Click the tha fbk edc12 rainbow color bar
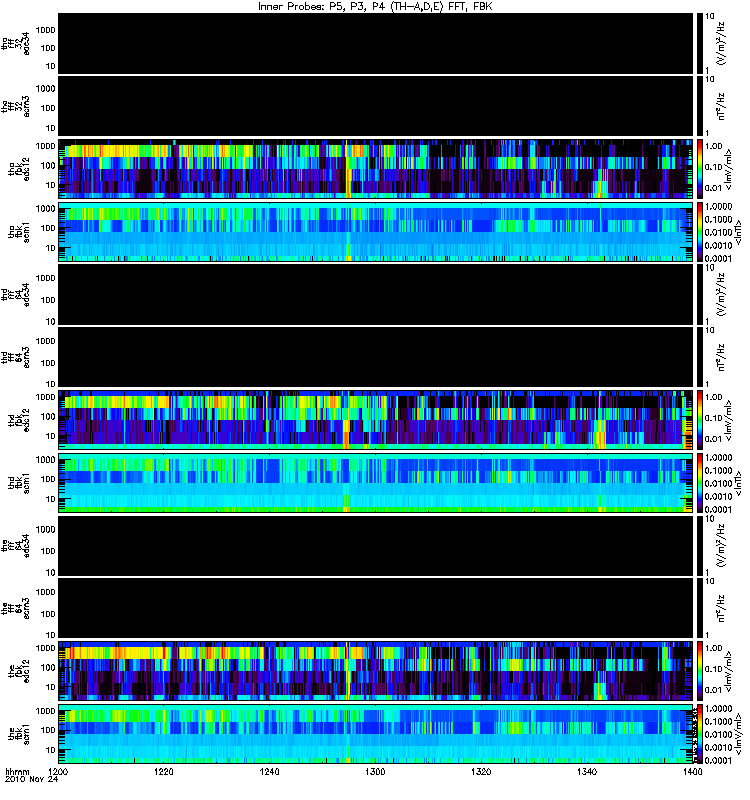This screenshot has height=800, width=750. [699, 169]
